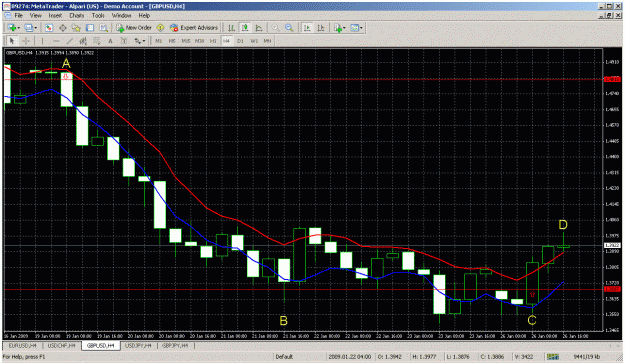
Task: Zoom out of the chart
Action: tap(289, 27)
